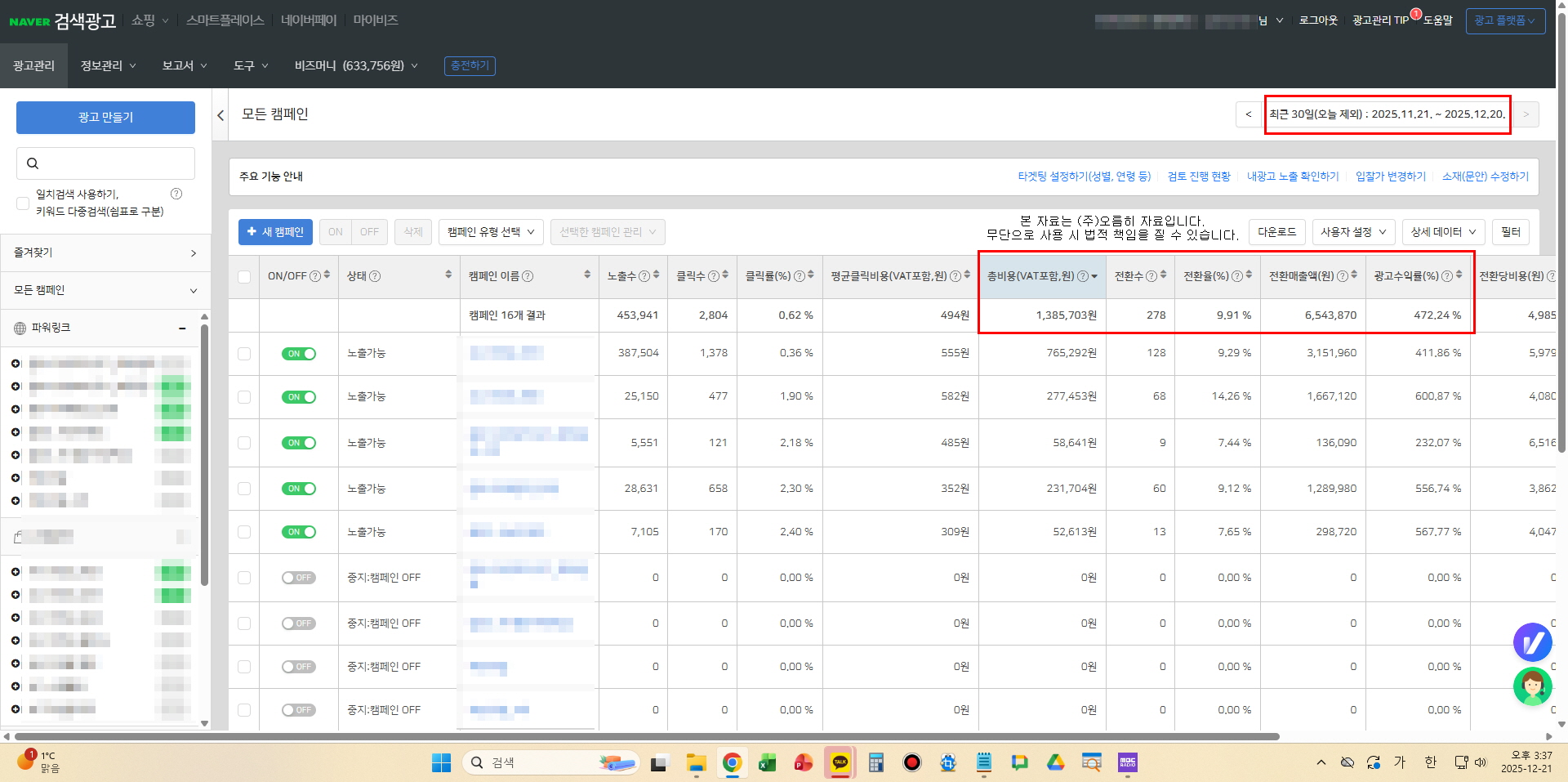Click the help icon next to 노출수 column
The image size is (1568, 782).
point(644,276)
